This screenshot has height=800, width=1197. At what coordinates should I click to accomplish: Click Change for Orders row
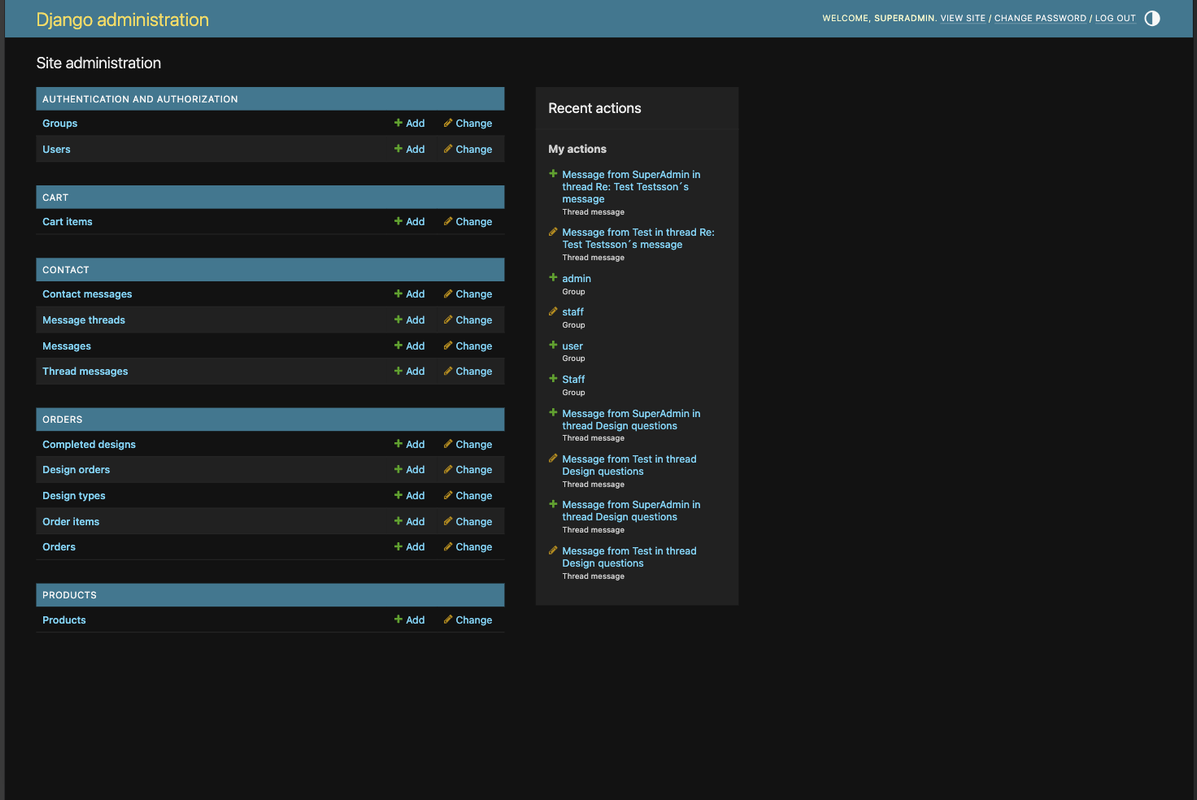[x=467, y=547]
